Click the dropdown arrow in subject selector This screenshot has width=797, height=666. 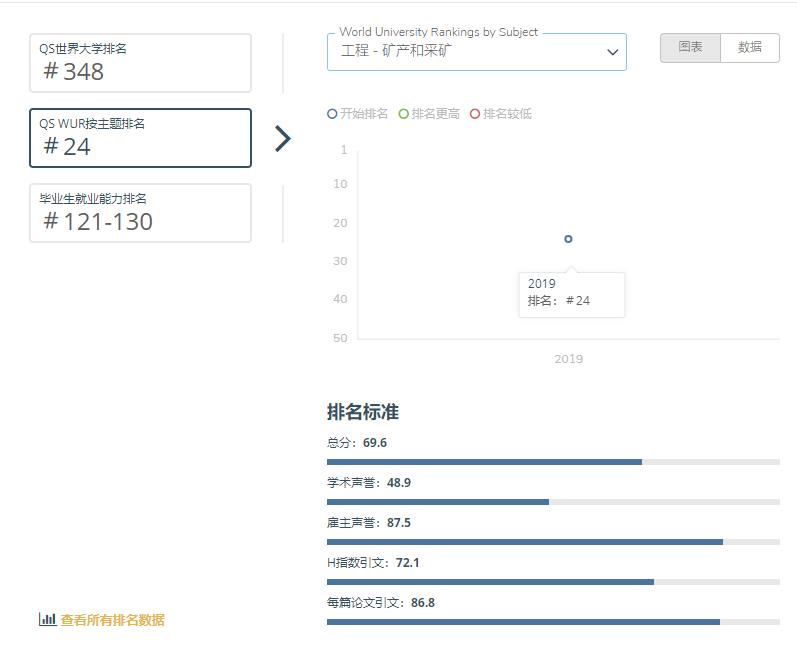[613, 52]
